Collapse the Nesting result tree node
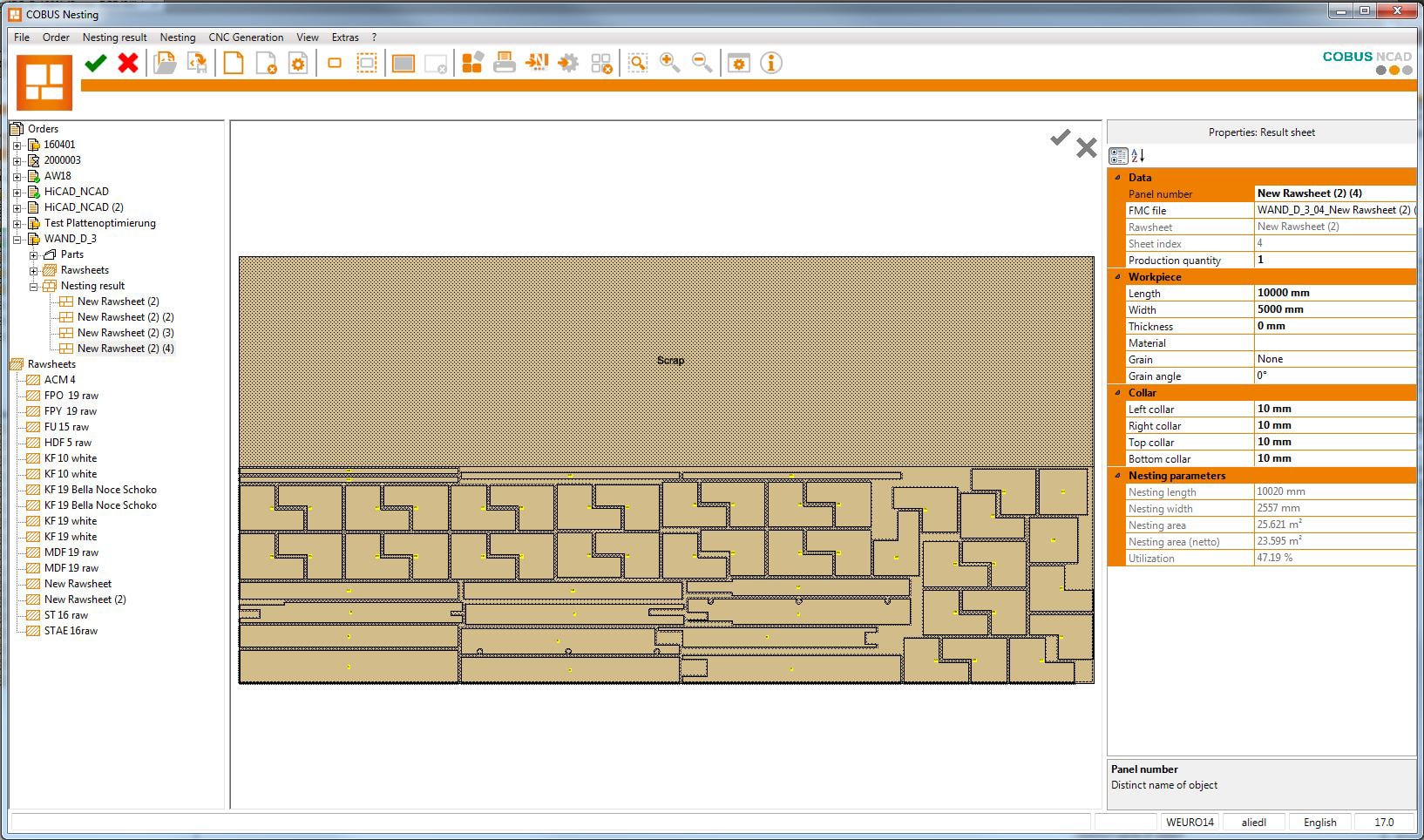The height and width of the screenshot is (840, 1424). coord(34,286)
